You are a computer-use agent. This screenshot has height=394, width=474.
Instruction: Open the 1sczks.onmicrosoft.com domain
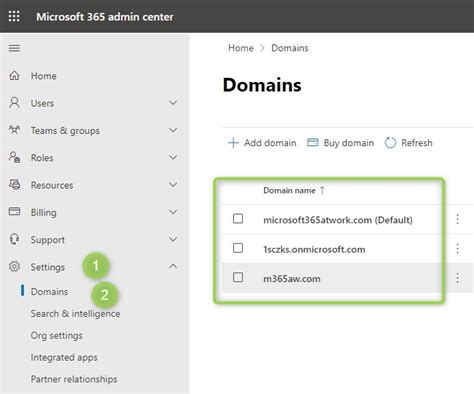point(314,249)
